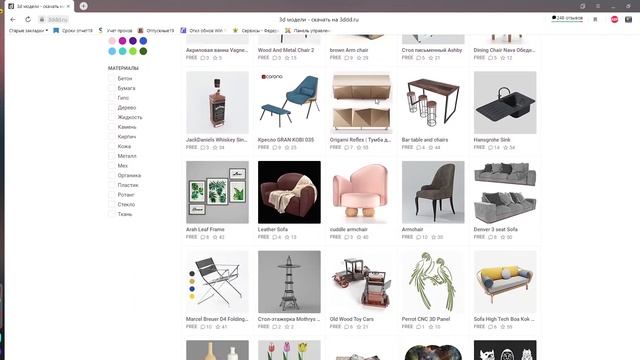Check the Металл material checkbox
640x360 pixels.
[x=111, y=156]
